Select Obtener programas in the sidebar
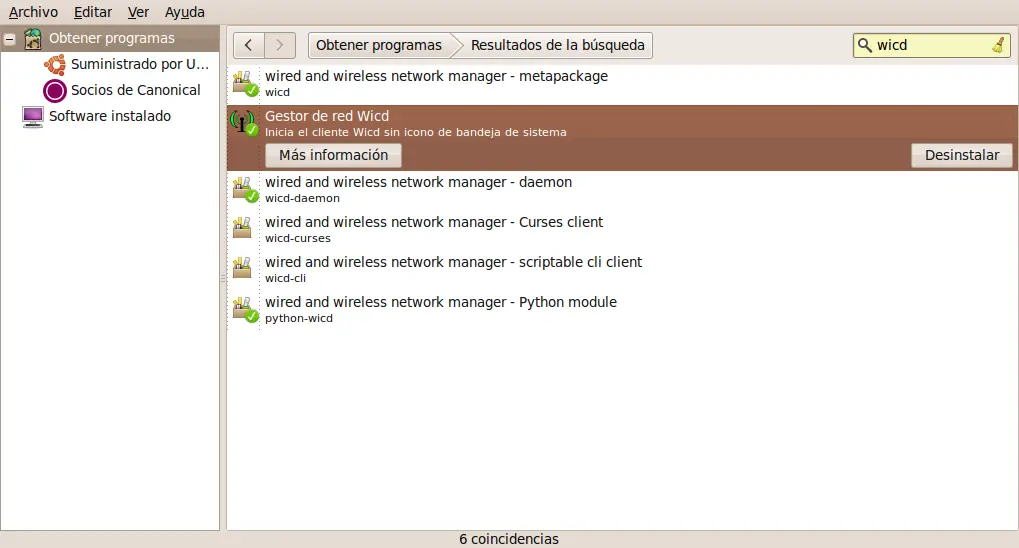Image resolution: width=1019 pixels, height=548 pixels. coord(112,38)
